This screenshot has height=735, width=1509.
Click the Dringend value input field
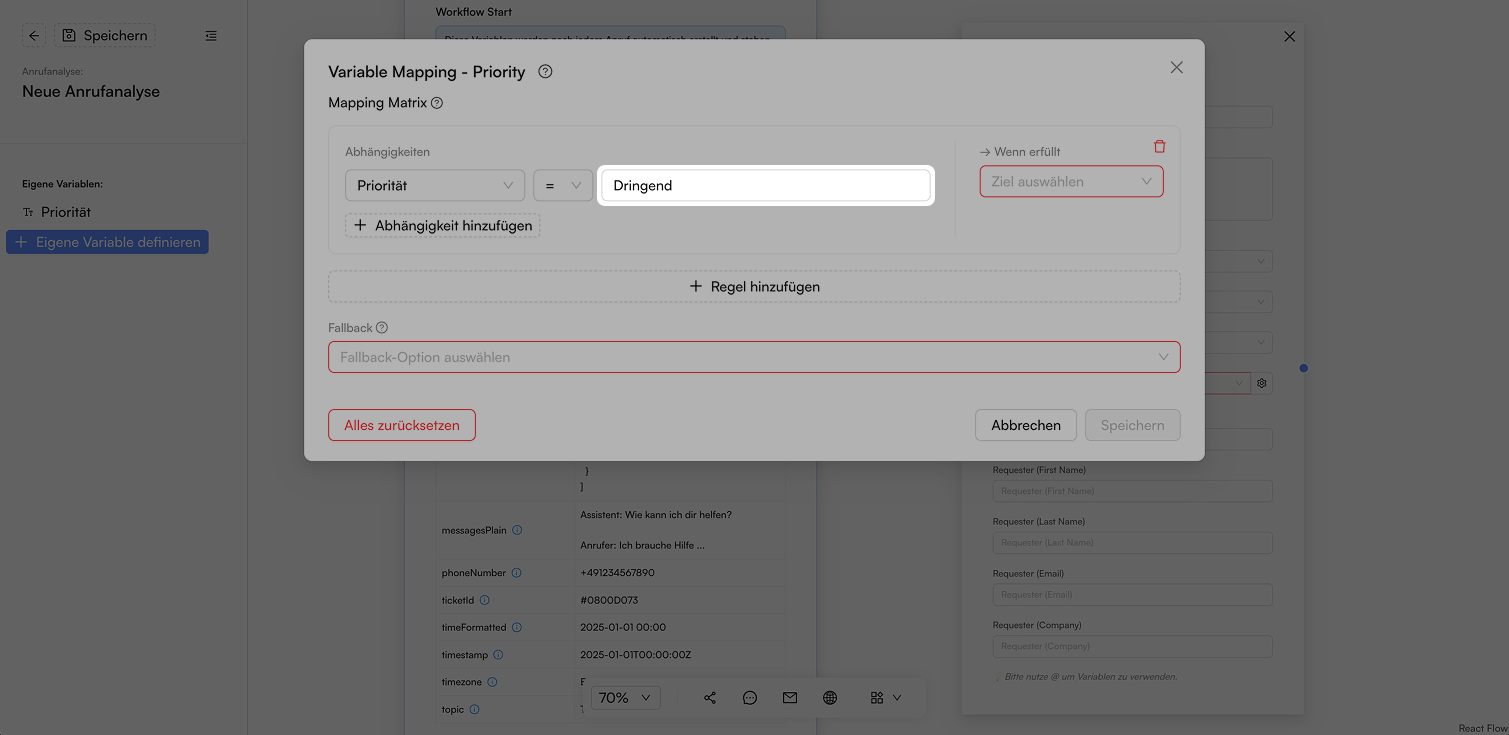coord(766,185)
